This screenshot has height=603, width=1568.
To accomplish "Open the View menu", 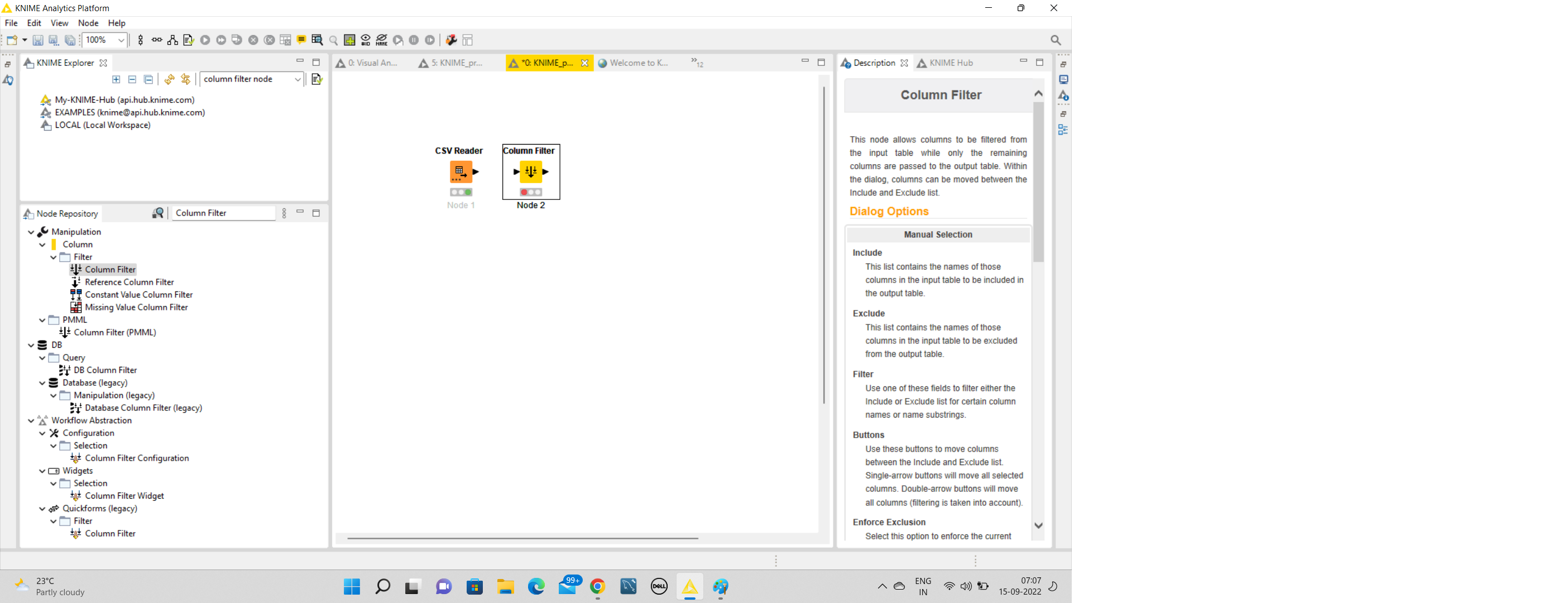I will coord(57,22).
